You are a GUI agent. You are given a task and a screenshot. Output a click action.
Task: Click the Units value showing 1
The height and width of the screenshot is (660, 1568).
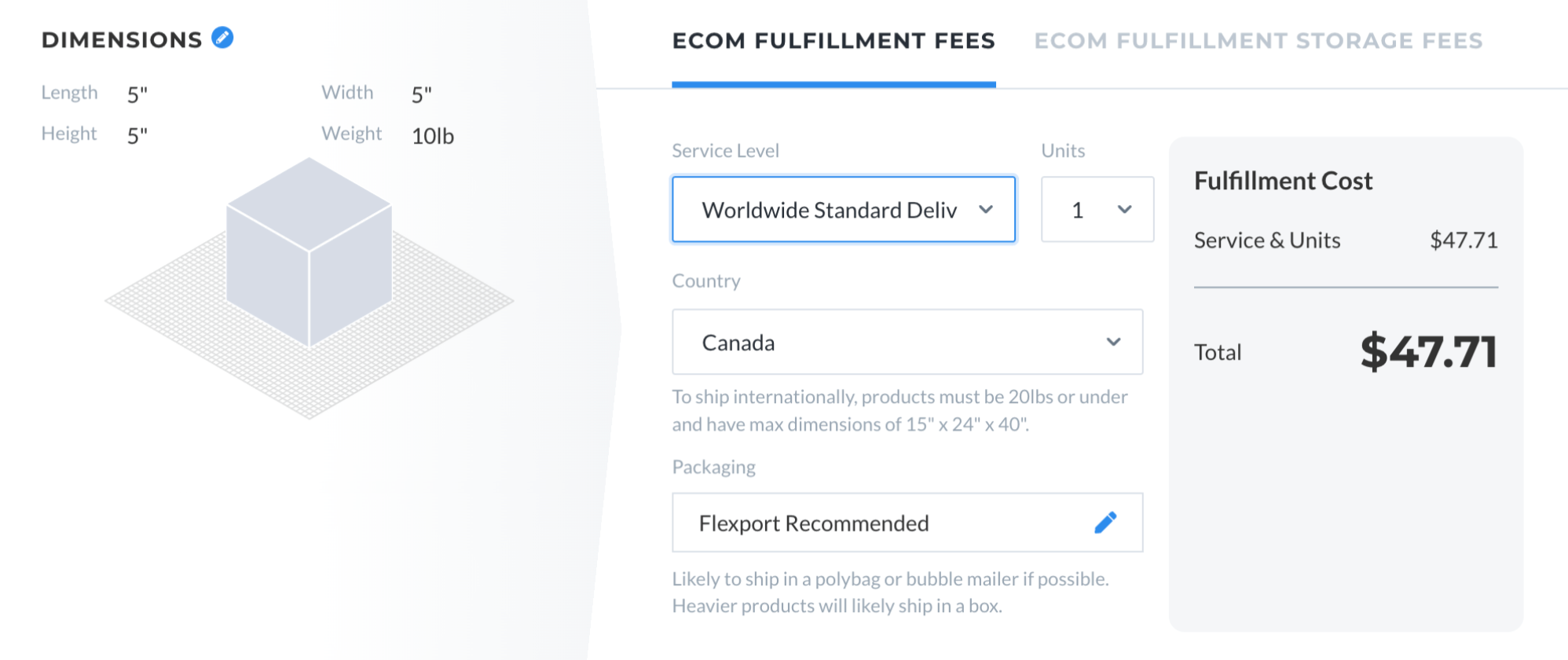pyautogui.click(x=1078, y=209)
